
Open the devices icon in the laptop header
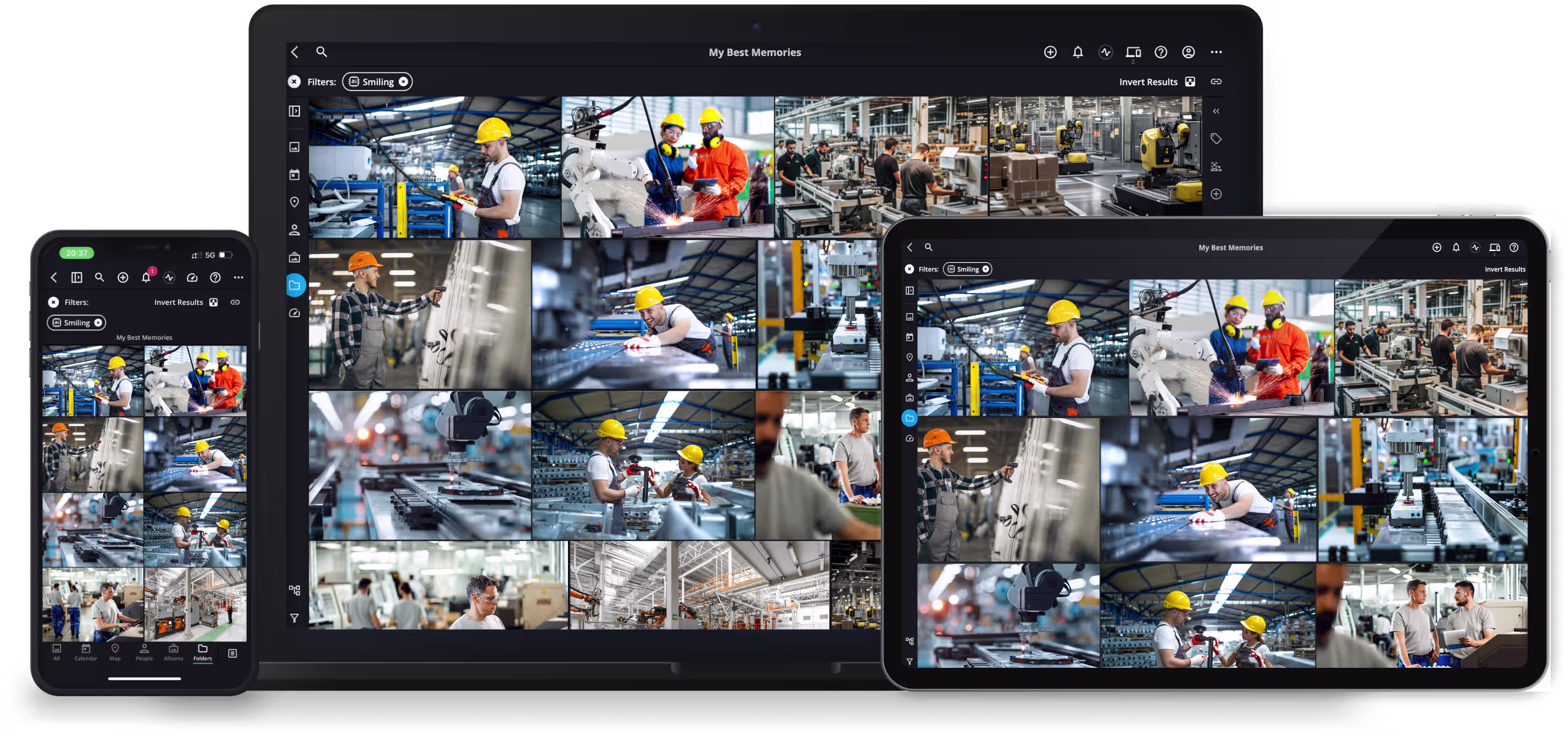1133,52
